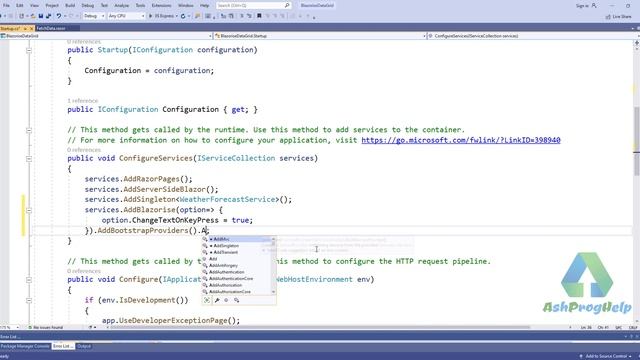The width and height of the screenshot is (640, 360).
Task: Collapse the comment block outline
Action: [29, 130]
